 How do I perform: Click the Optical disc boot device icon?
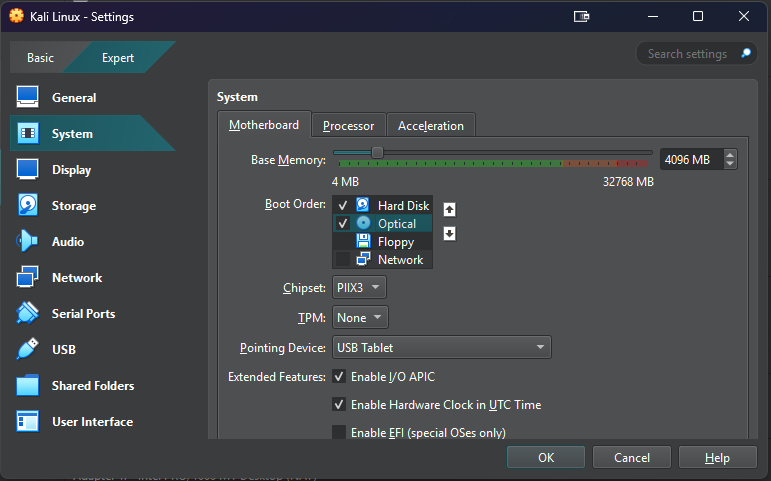(x=363, y=223)
